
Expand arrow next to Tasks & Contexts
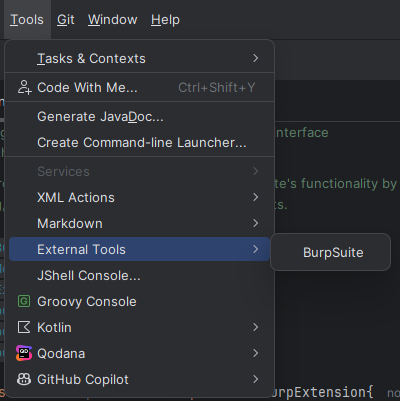pyautogui.click(x=255, y=58)
